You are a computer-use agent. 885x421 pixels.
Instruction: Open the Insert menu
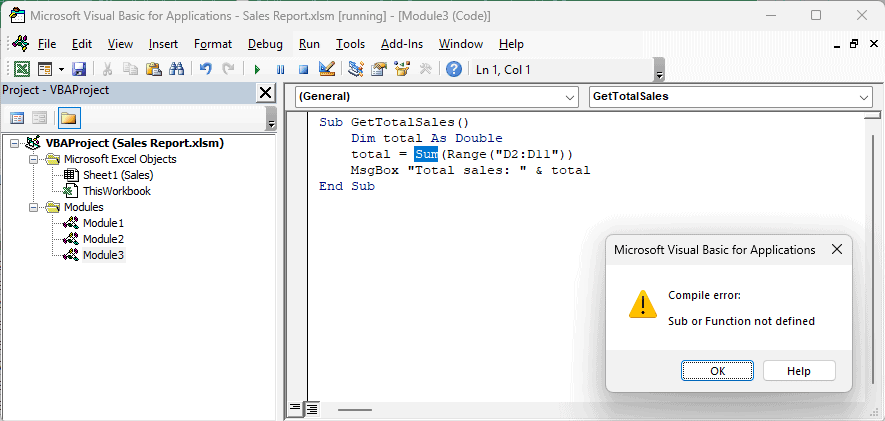coord(163,44)
